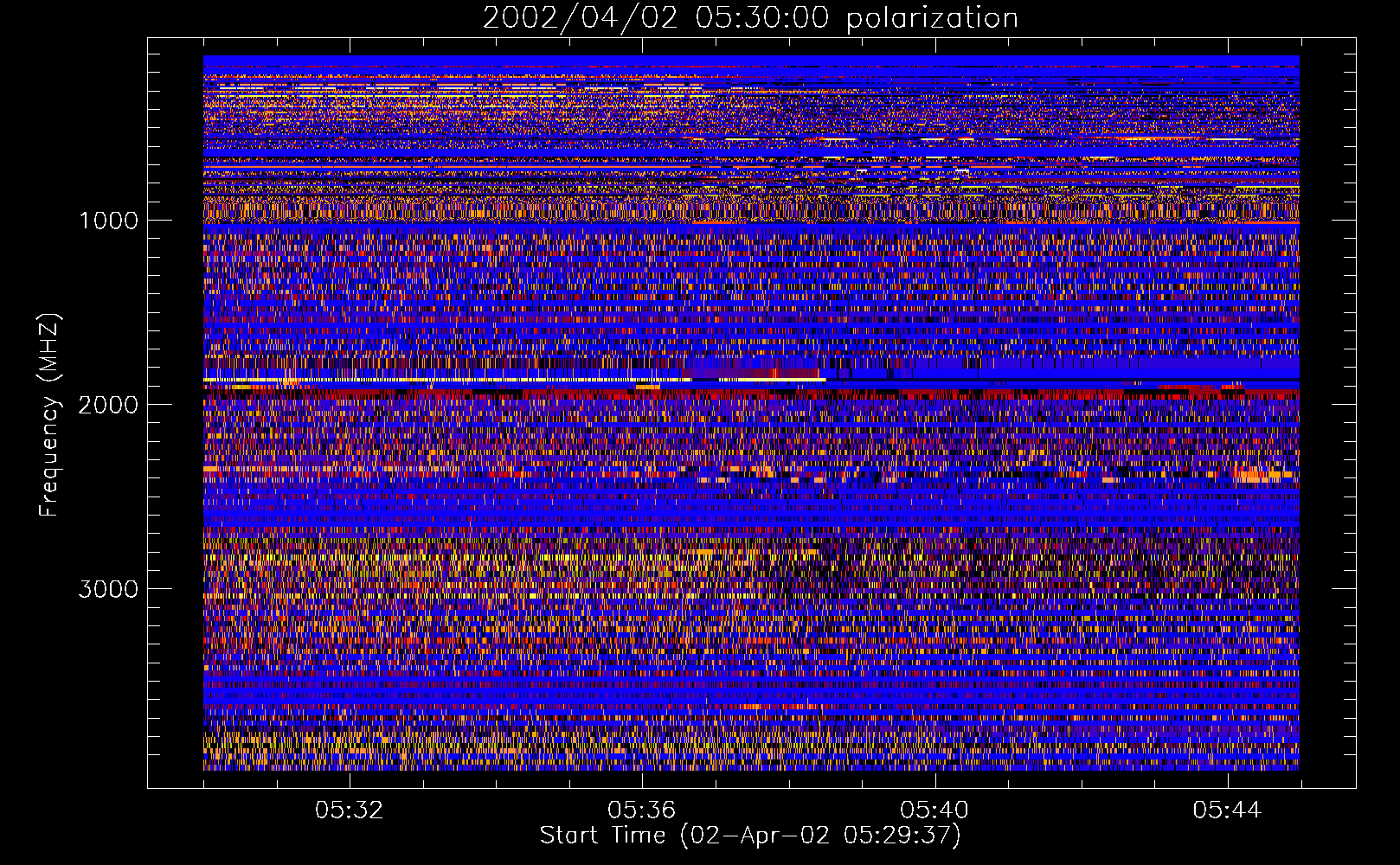Click the 05:32 time axis label
The image size is (1400, 865).
(x=350, y=811)
